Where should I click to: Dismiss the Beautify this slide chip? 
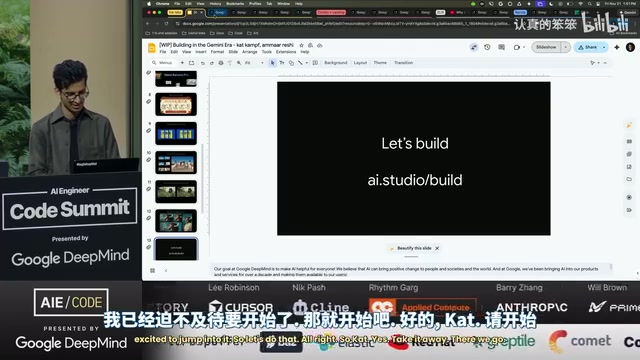437,248
